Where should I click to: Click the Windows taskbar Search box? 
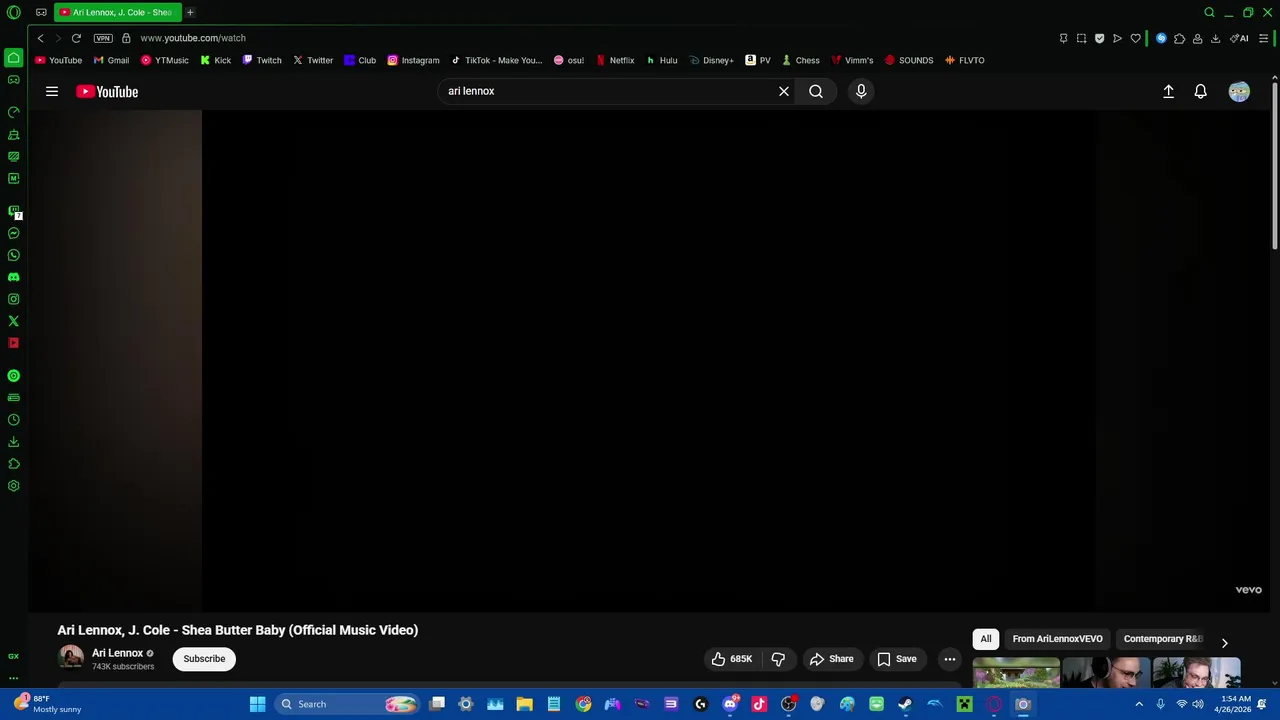point(346,704)
